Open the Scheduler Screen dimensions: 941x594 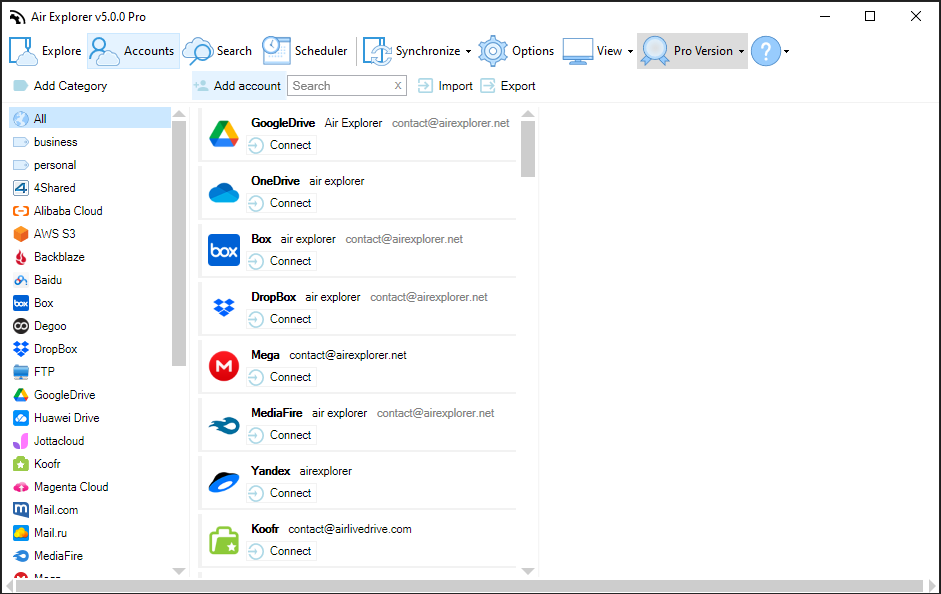click(x=304, y=51)
